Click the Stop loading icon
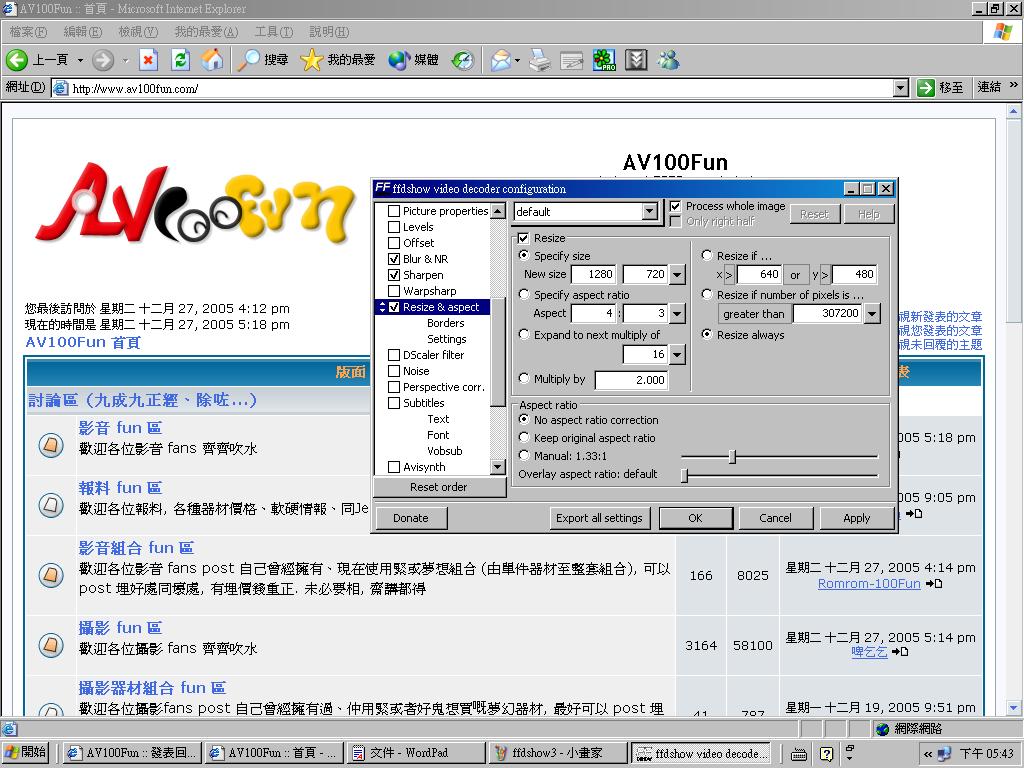 click(149, 60)
